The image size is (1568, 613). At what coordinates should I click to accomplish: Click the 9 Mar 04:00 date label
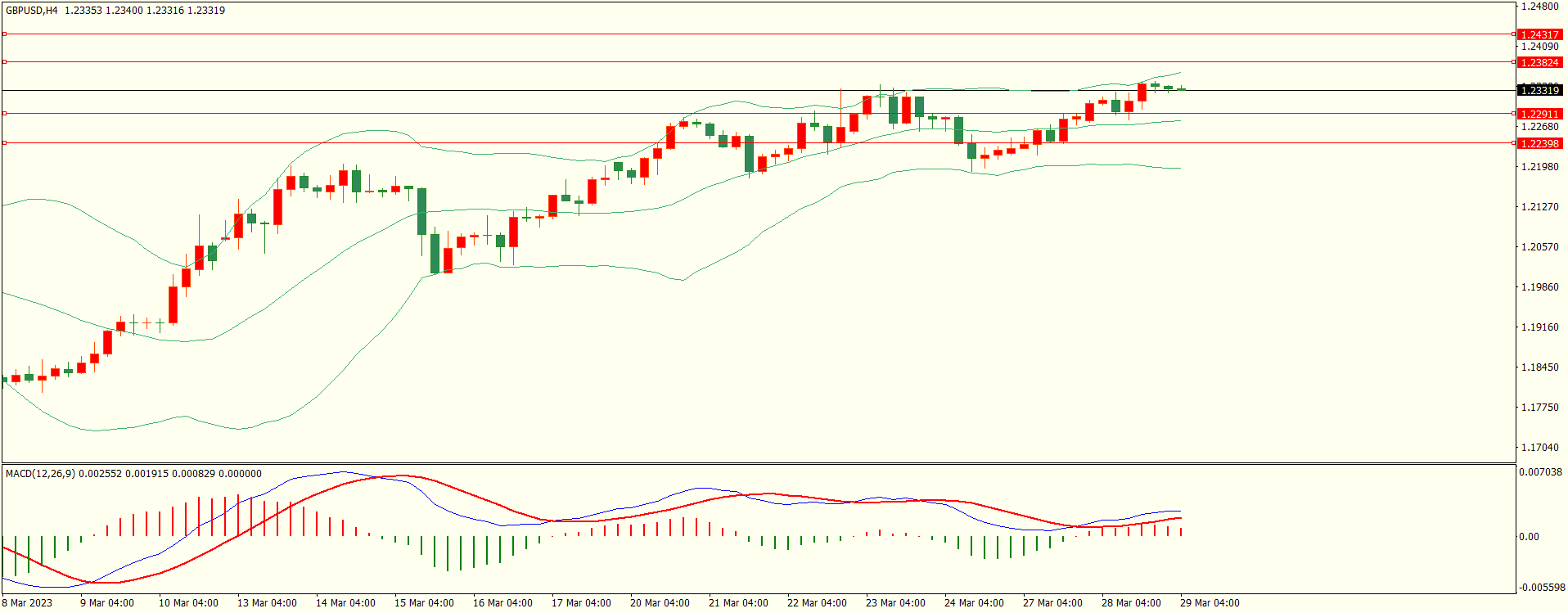tap(107, 603)
